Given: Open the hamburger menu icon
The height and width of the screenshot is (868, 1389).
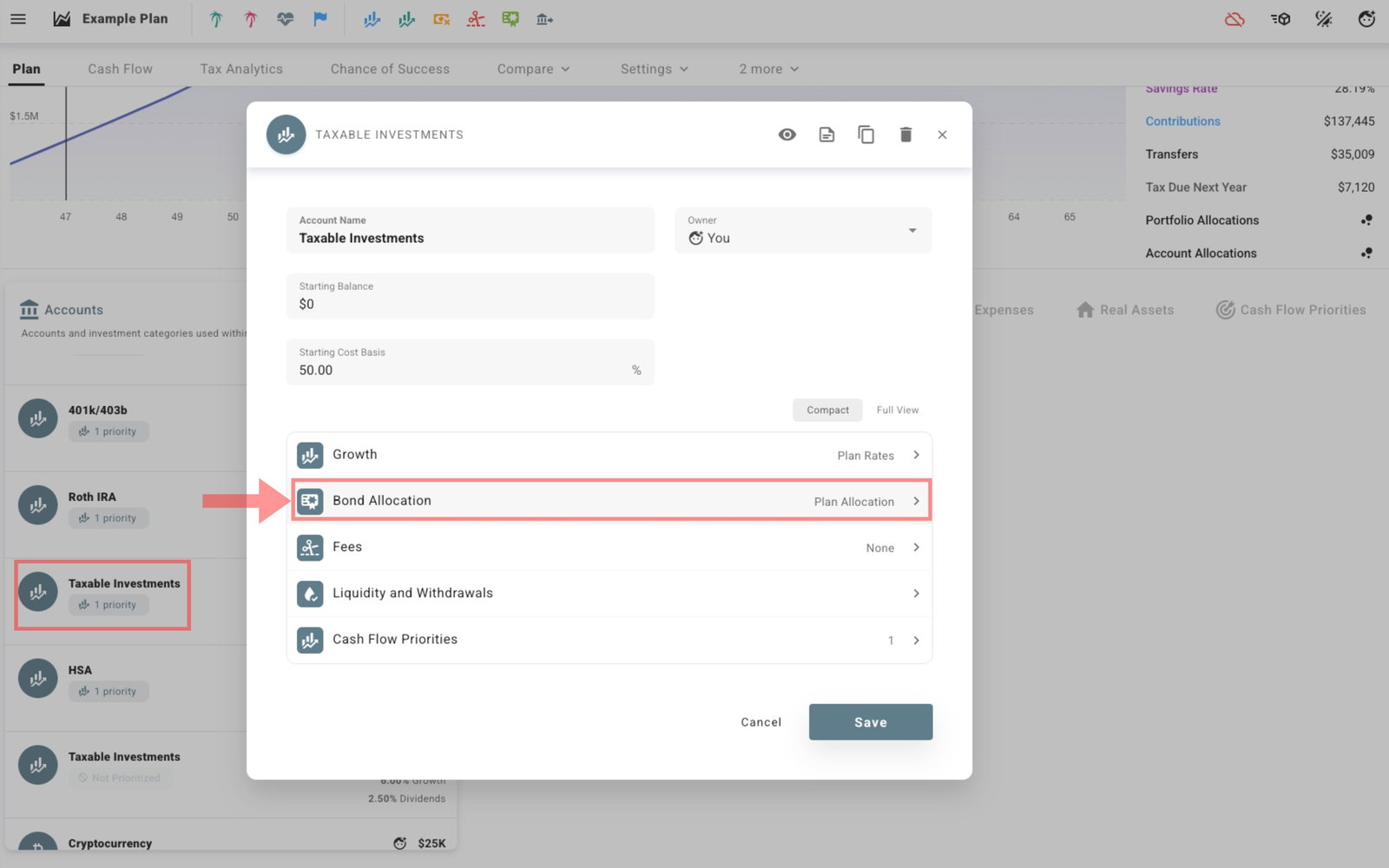Looking at the screenshot, I should 18,19.
